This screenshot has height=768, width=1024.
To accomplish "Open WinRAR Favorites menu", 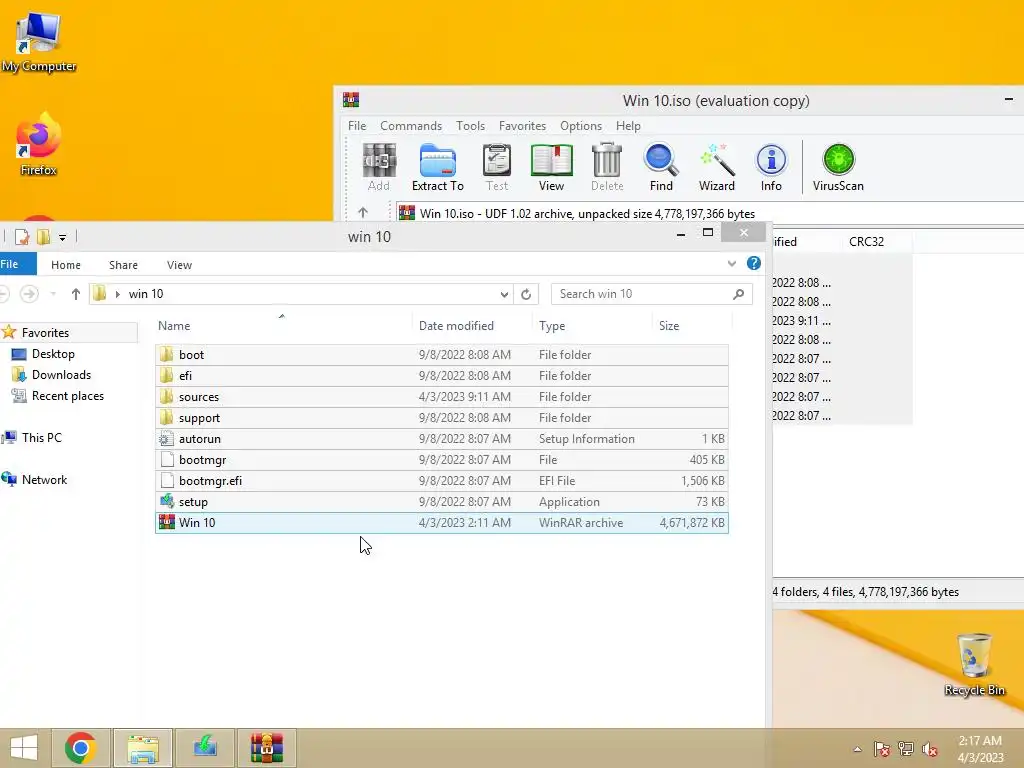I will 522,125.
